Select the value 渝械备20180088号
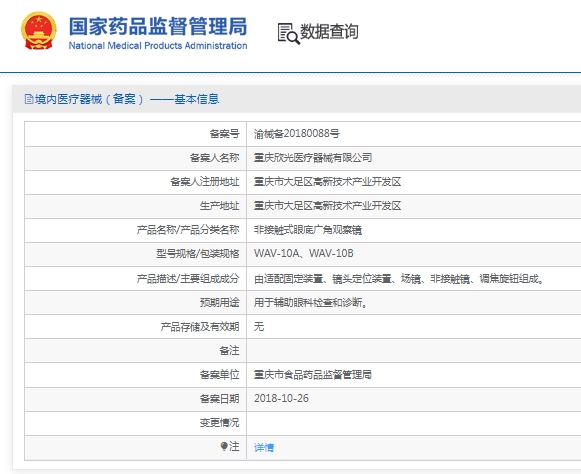 tap(296, 133)
